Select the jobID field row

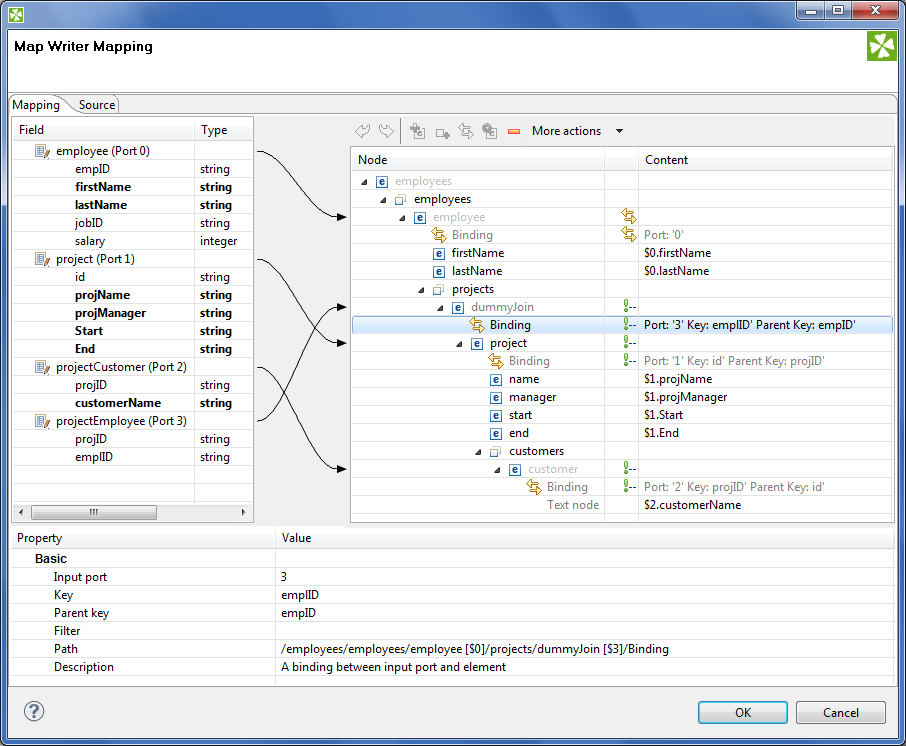click(x=132, y=223)
